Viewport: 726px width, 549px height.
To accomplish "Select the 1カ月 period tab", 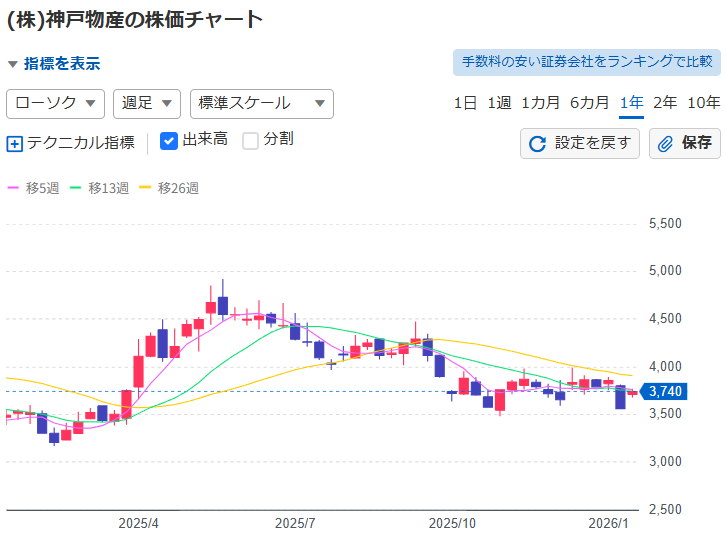I will tap(540, 103).
